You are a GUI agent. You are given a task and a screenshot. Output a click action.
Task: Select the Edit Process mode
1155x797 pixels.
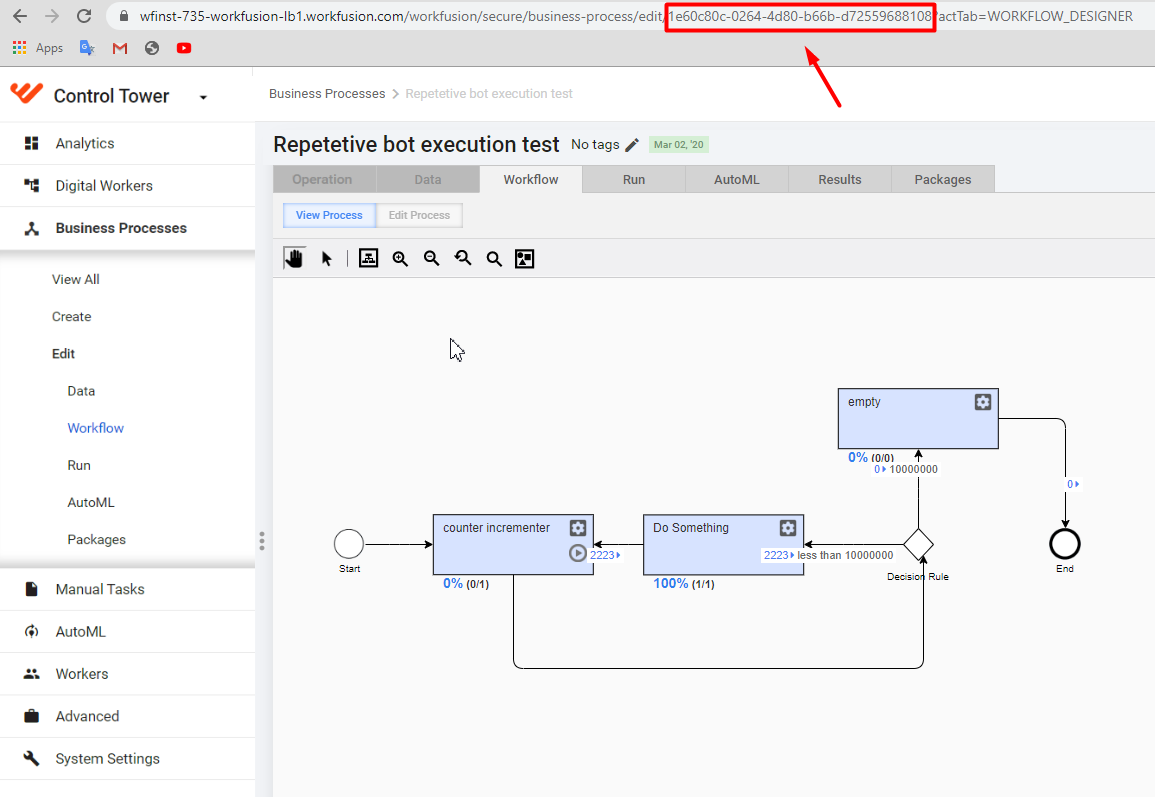(x=419, y=215)
